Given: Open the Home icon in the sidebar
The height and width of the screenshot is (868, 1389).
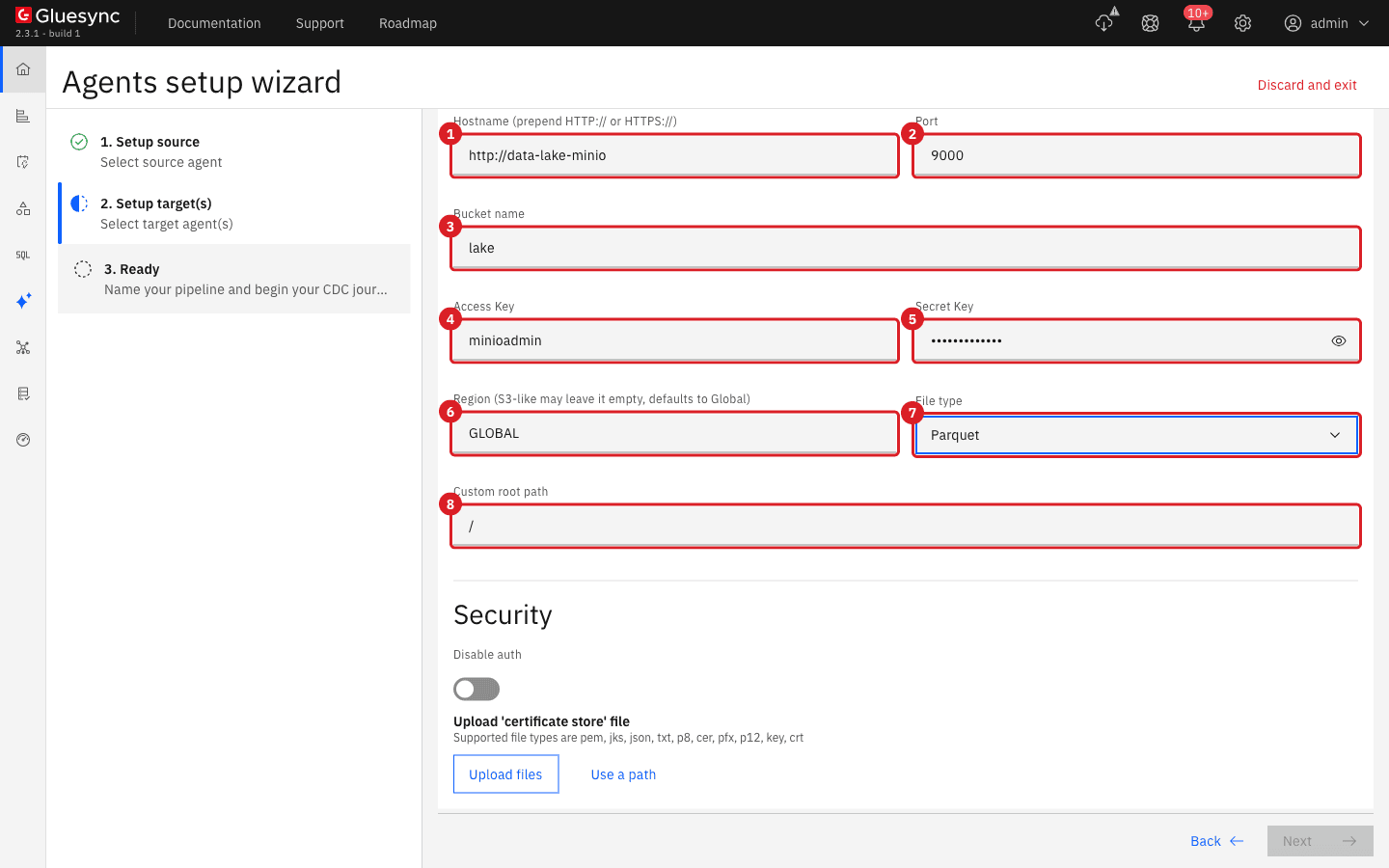Looking at the screenshot, I should (x=23, y=69).
